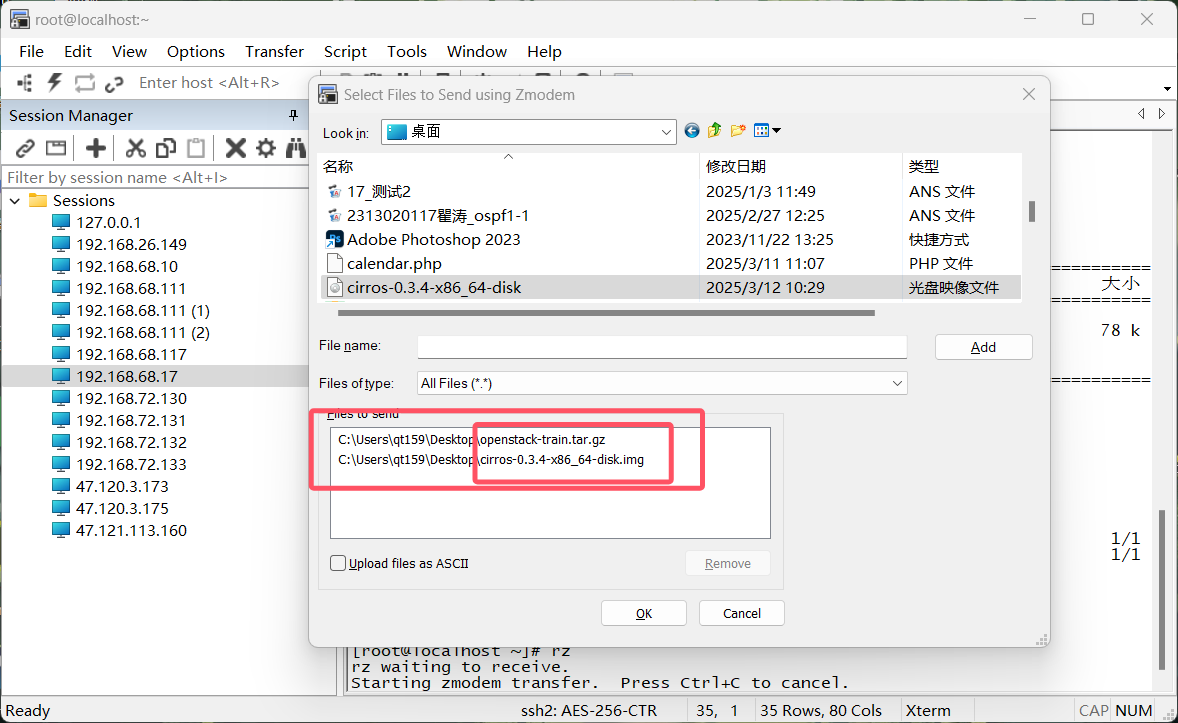1178x723 pixels.
Task: Create new folder using the folder icon
Action: (x=738, y=131)
